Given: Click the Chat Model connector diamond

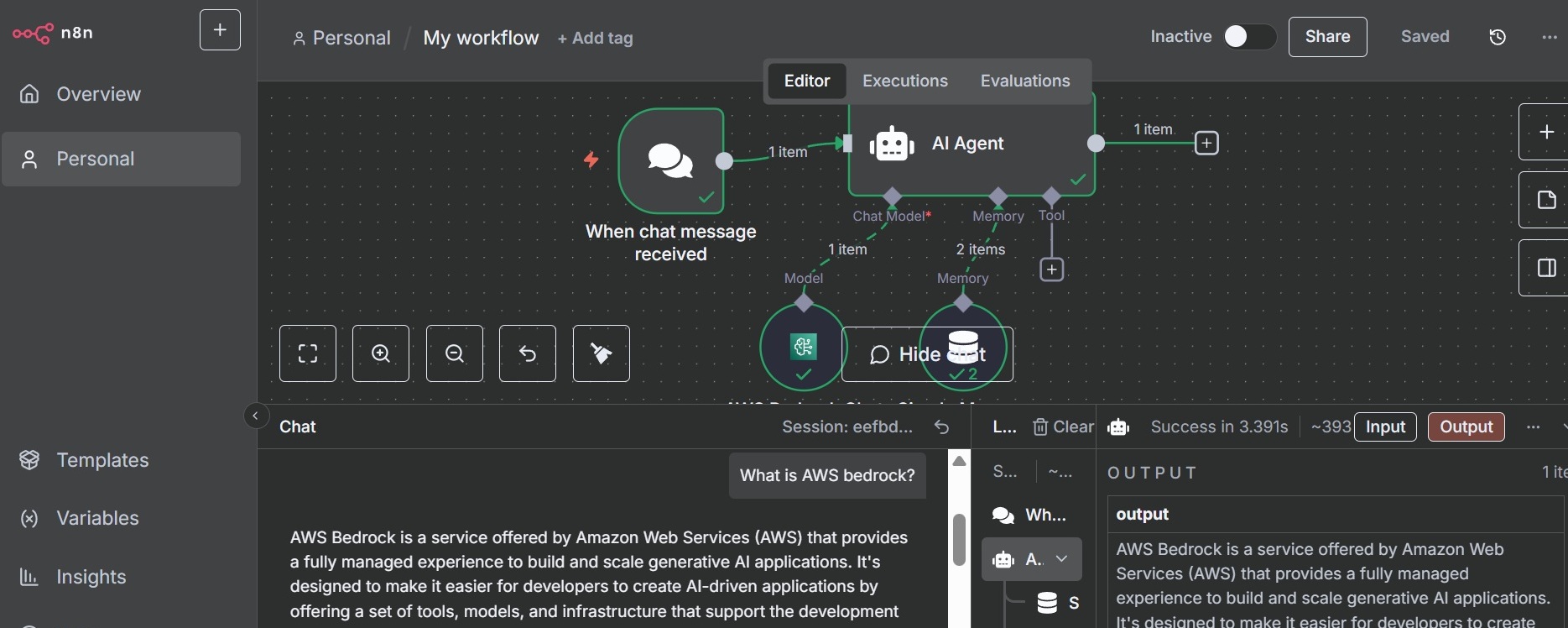Looking at the screenshot, I should pos(892,196).
